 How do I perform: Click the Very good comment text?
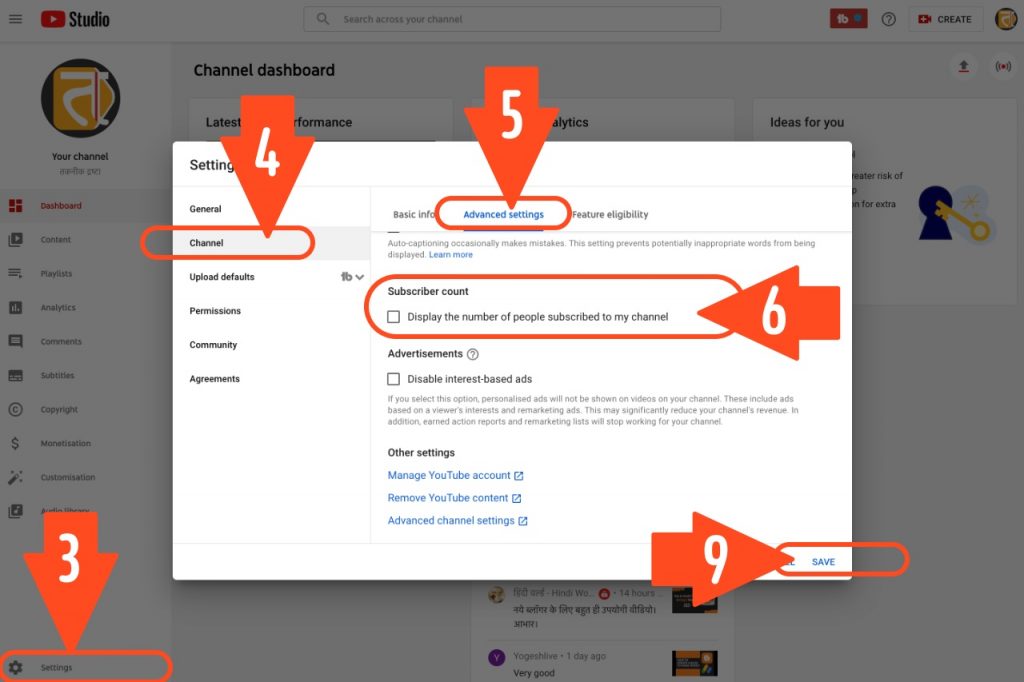(x=534, y=673)
